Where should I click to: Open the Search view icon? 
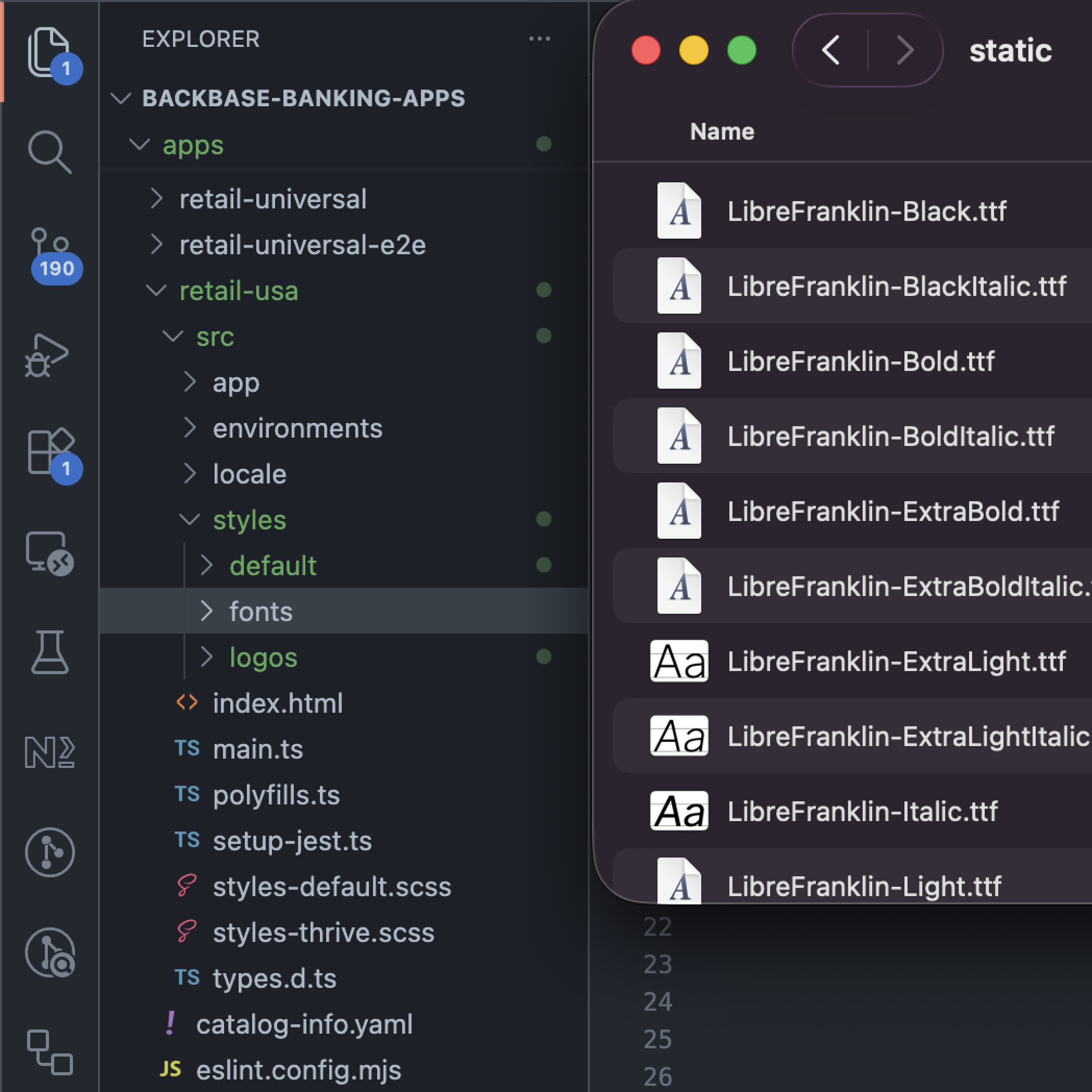[49, 152]
